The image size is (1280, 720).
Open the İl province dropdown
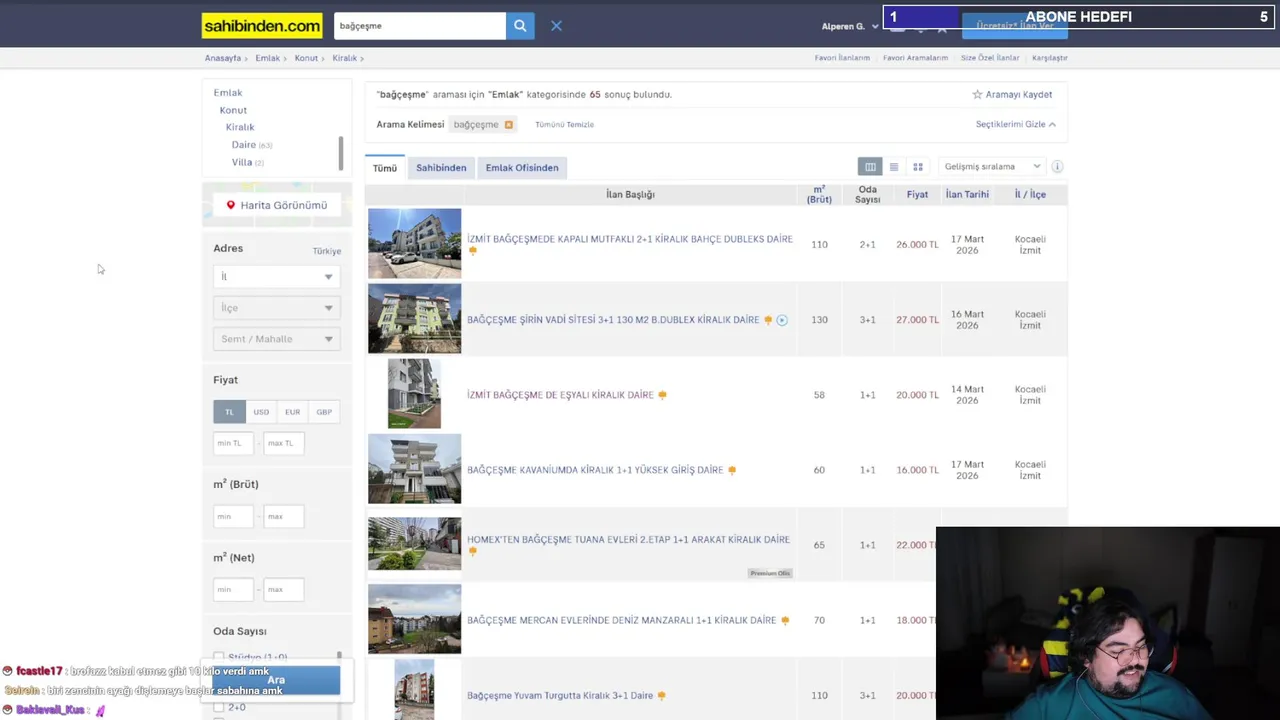tap(277, 277)
